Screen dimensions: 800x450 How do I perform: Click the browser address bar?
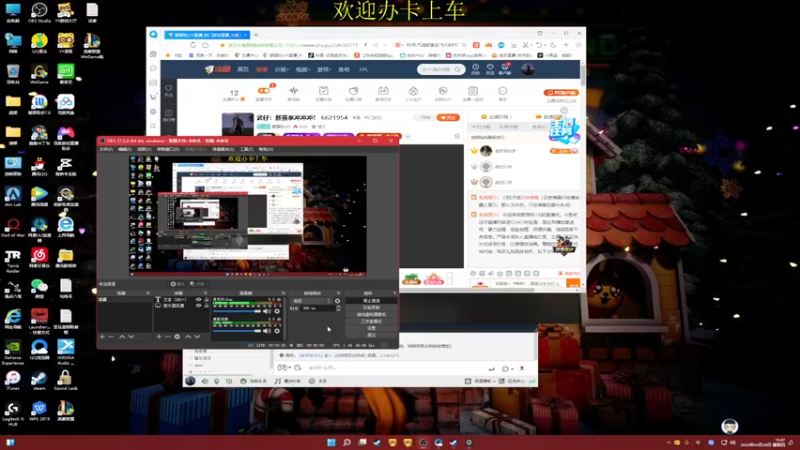coord(291,45)
